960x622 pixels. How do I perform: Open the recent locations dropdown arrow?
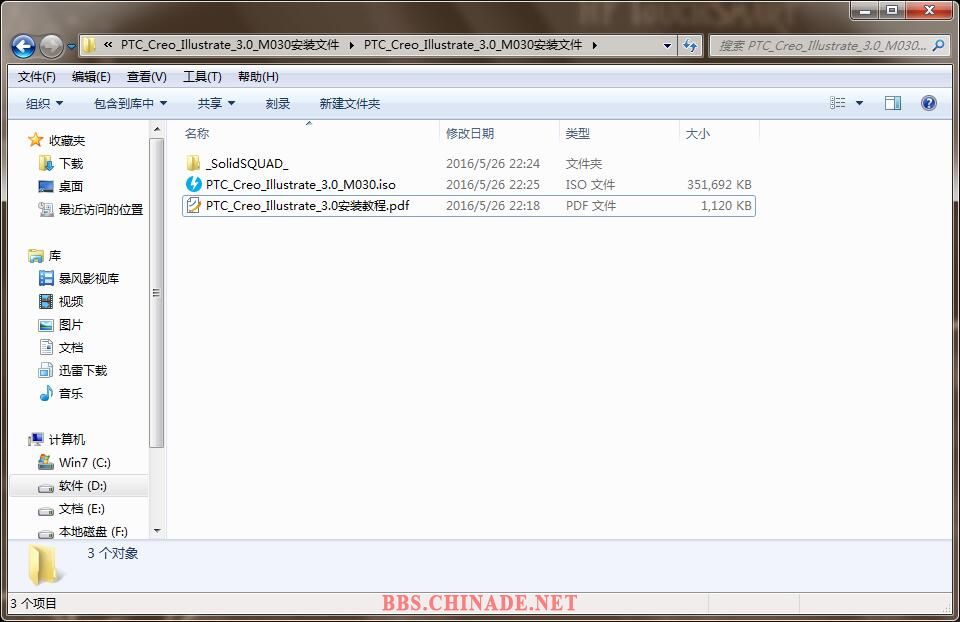[71, 46]
